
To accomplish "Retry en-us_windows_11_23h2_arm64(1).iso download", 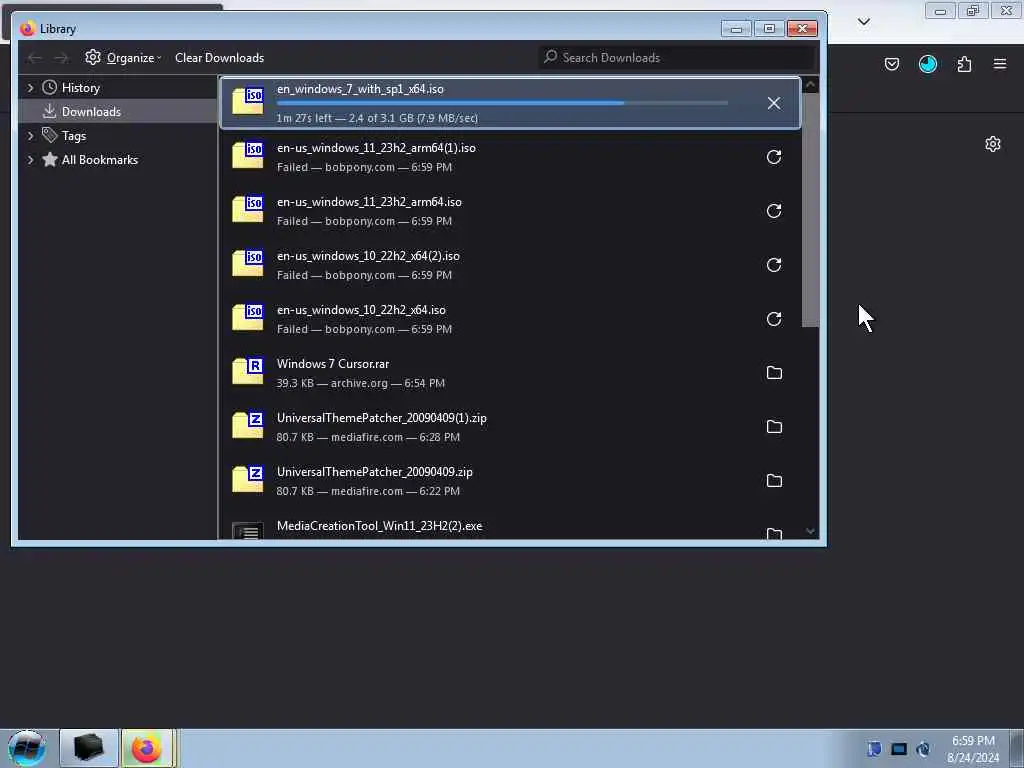I will point(774,157).
